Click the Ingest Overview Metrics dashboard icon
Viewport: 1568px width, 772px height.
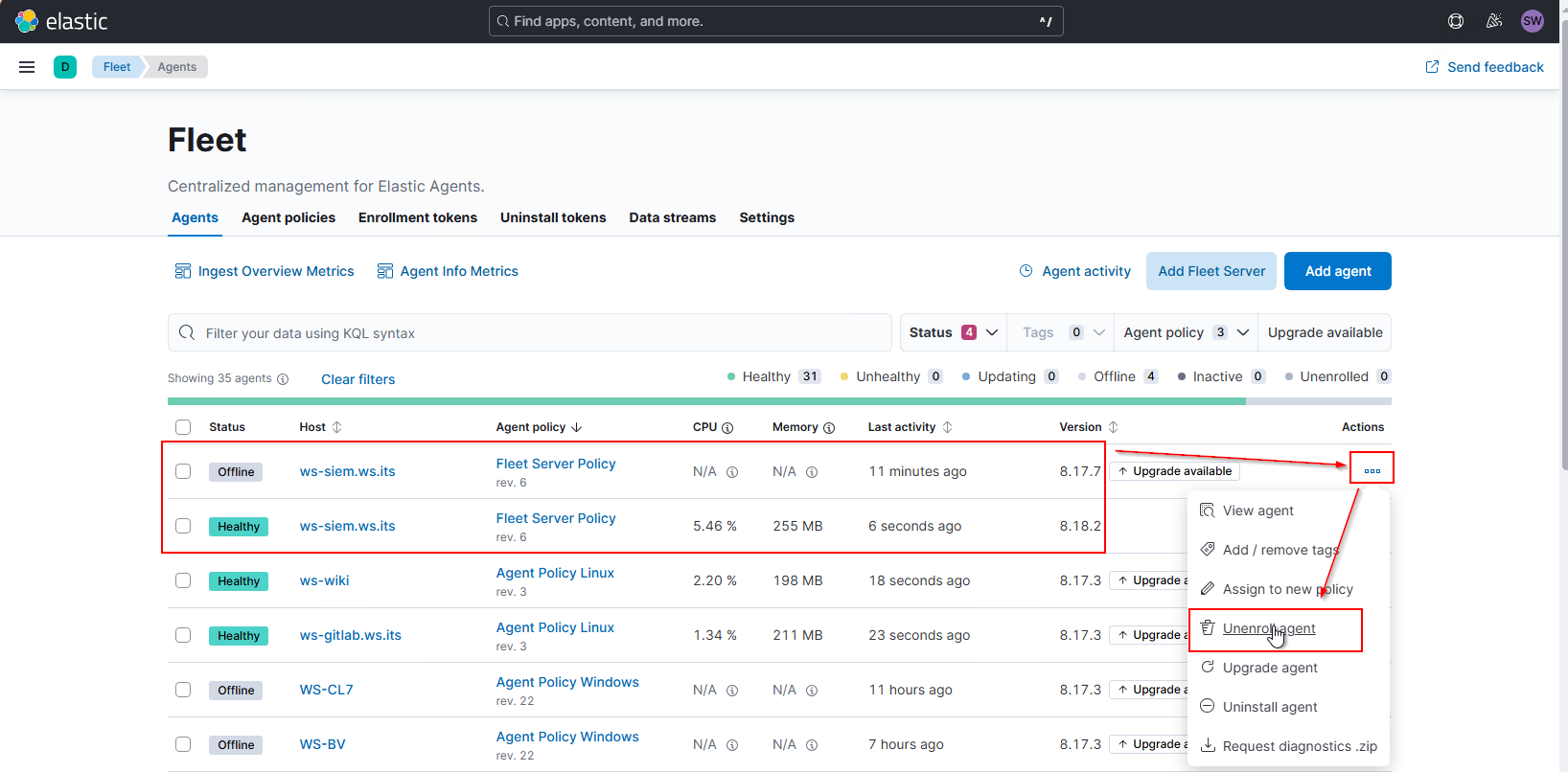click(x=182, y=271)
